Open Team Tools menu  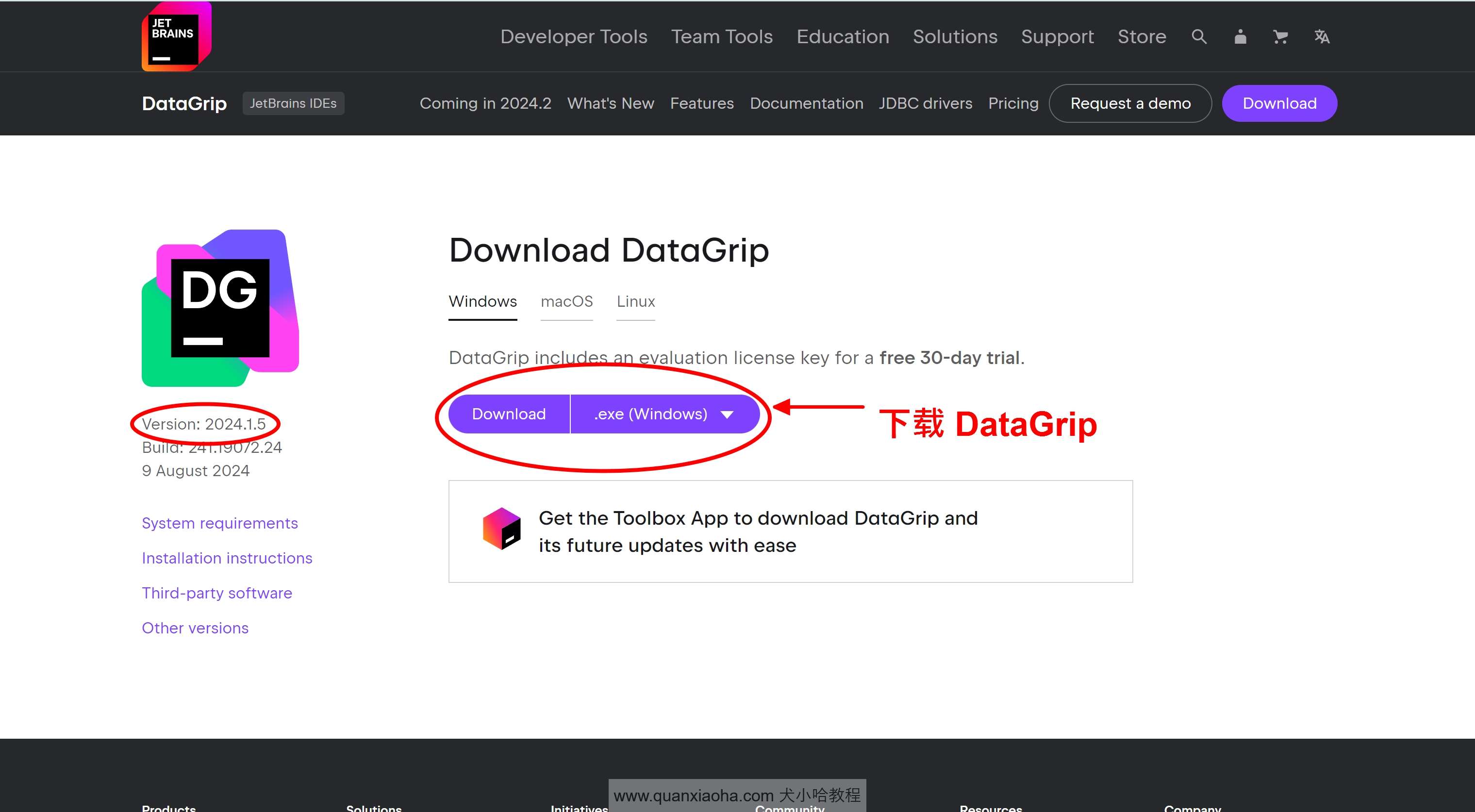tap(721, 37)
